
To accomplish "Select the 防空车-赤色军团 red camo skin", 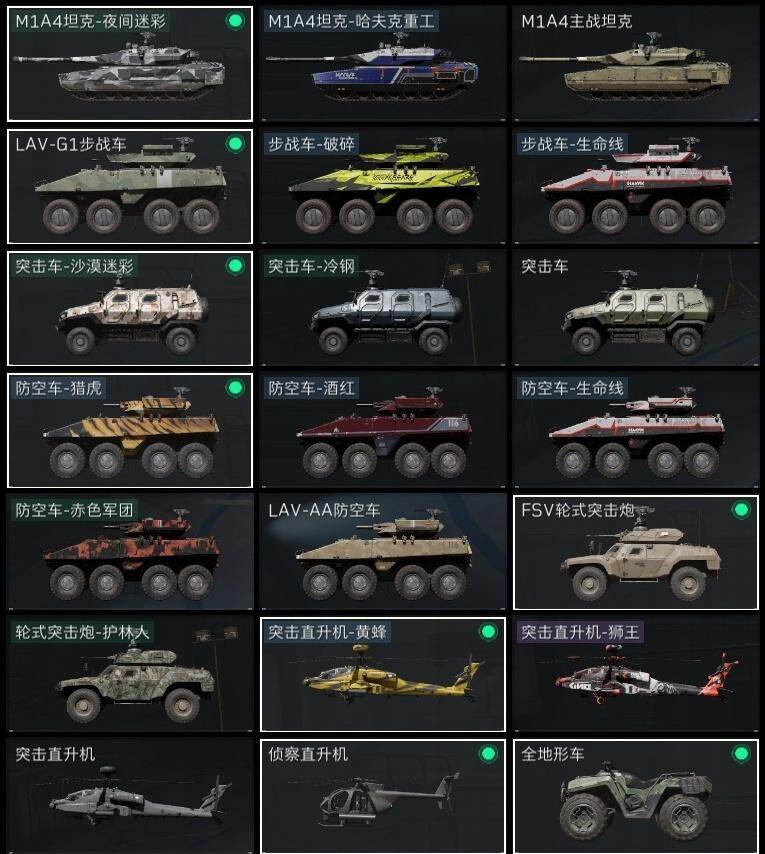I will pyautogui.click(x=130, y=552).
